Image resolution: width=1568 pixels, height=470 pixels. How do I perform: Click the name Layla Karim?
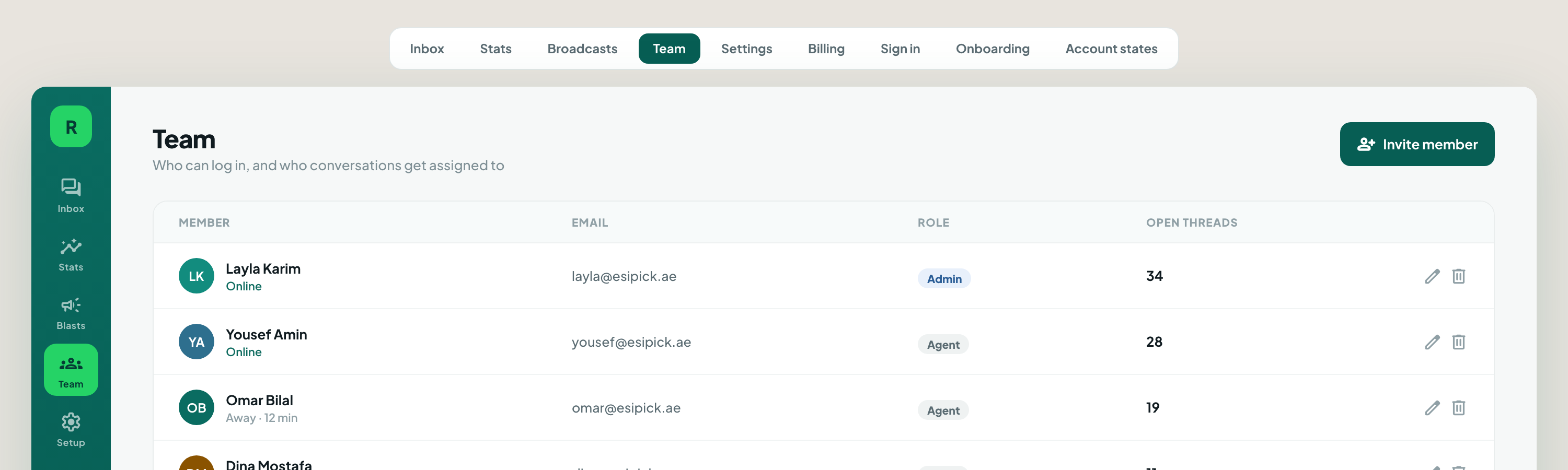tap(263, 269)
